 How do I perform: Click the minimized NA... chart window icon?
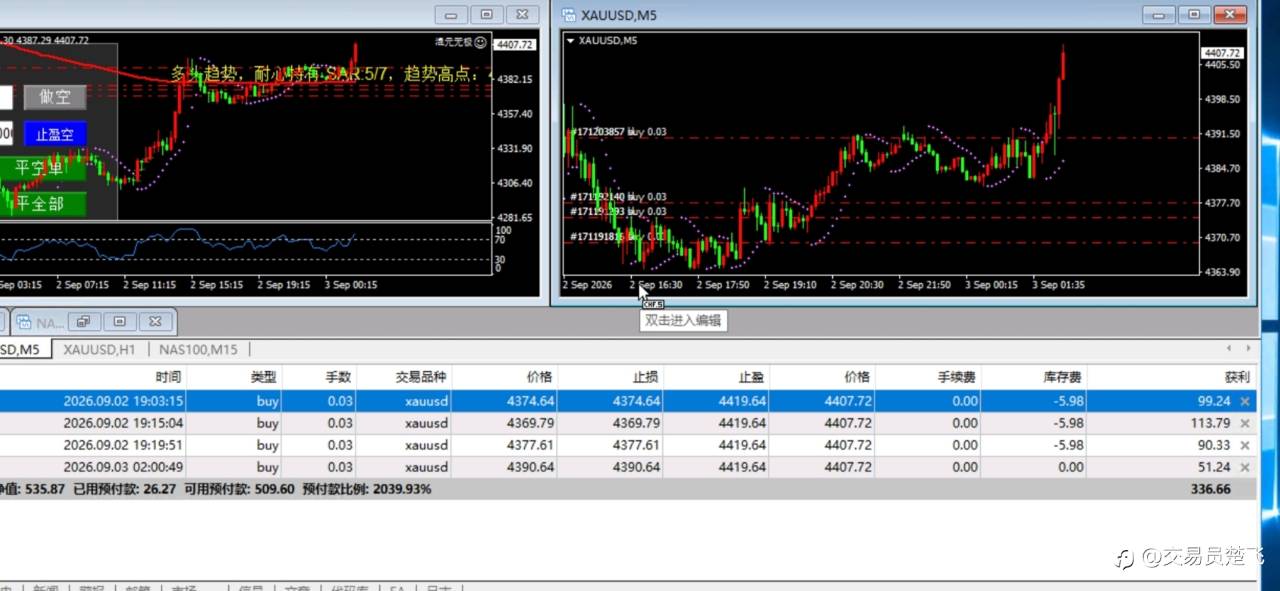(x=22, y=322)
